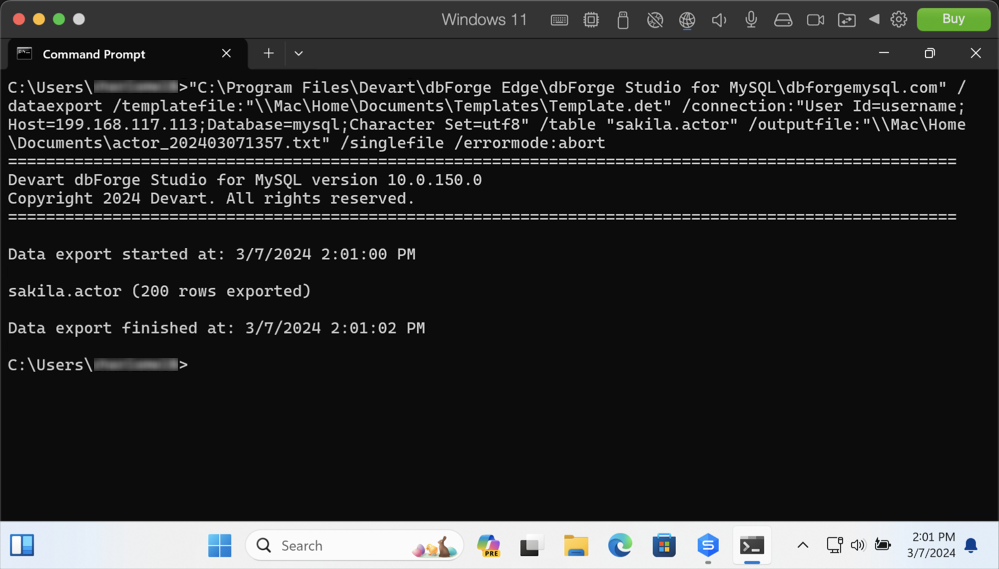Toggle the camera icon in the title bar
Image resolution: width=999 pixels, height=569 pixels.
point(815,20)
